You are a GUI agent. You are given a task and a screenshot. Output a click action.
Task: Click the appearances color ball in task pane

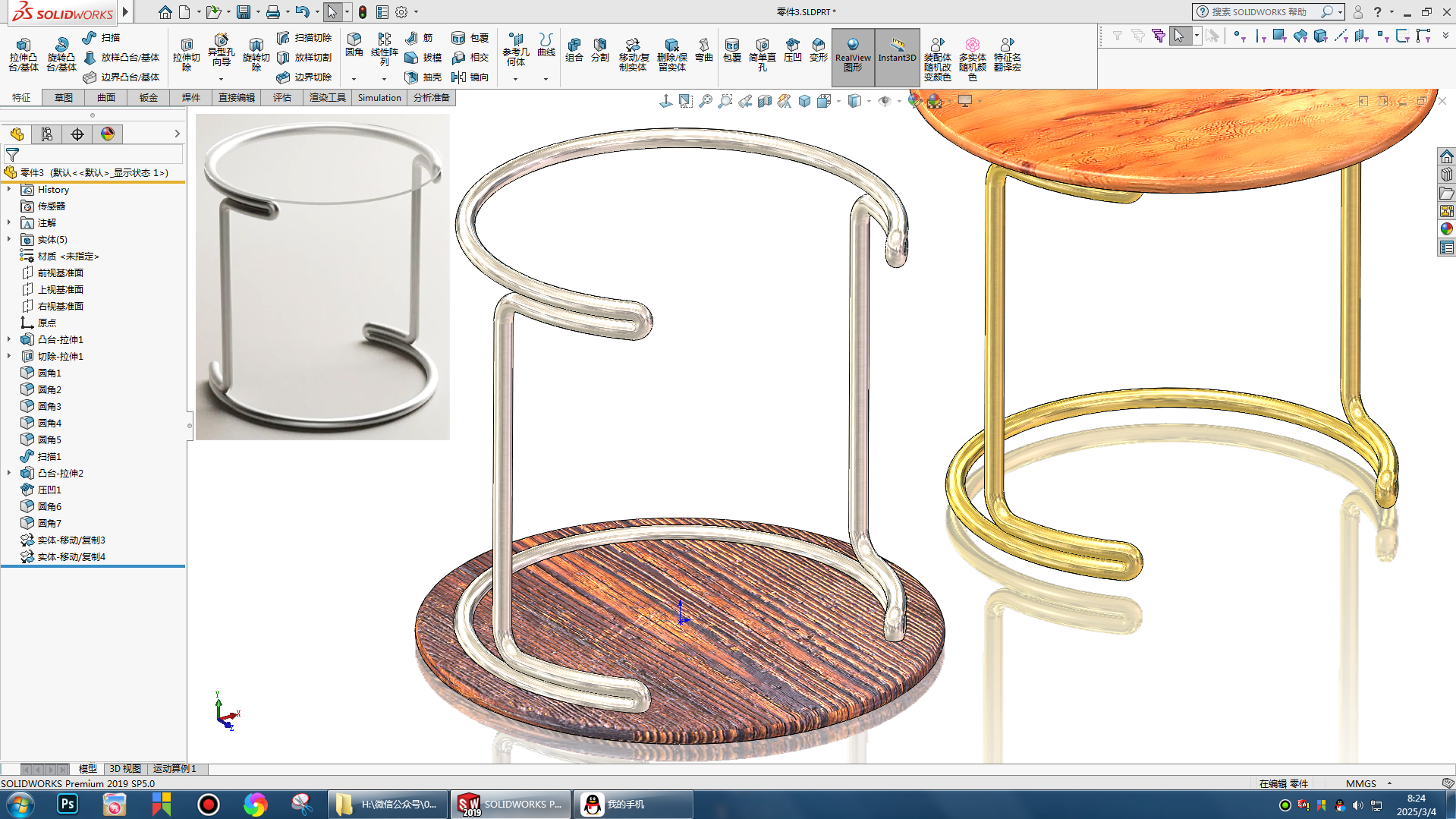coord(1446,228)
